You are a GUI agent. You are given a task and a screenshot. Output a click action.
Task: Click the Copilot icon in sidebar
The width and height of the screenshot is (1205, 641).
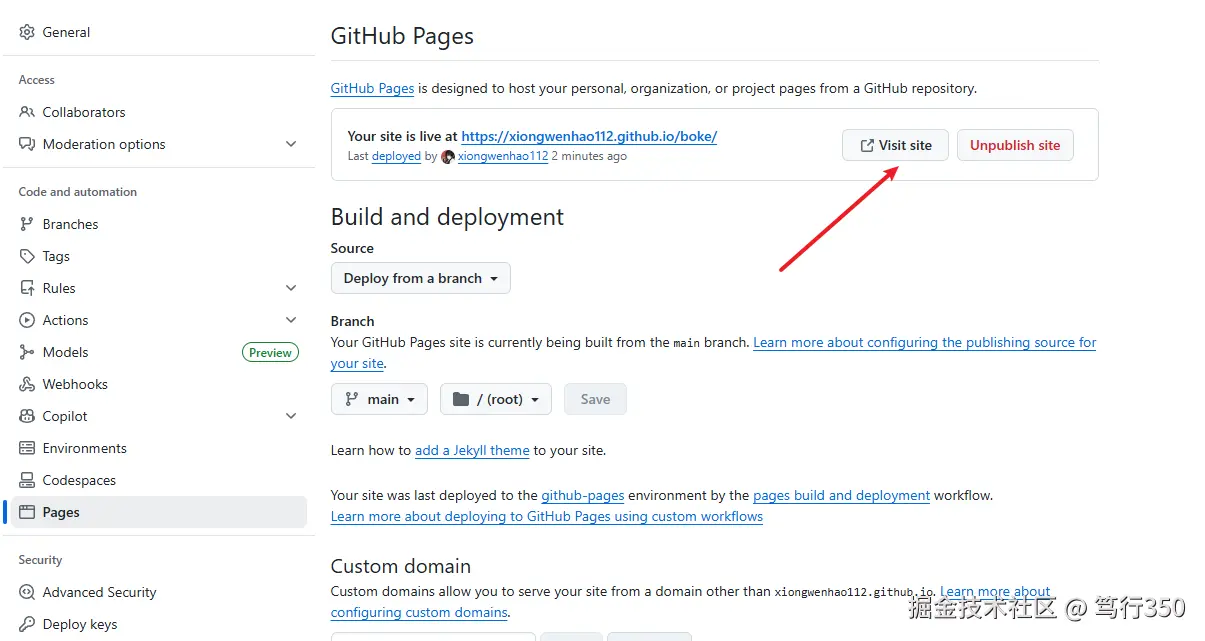[27, 416]
